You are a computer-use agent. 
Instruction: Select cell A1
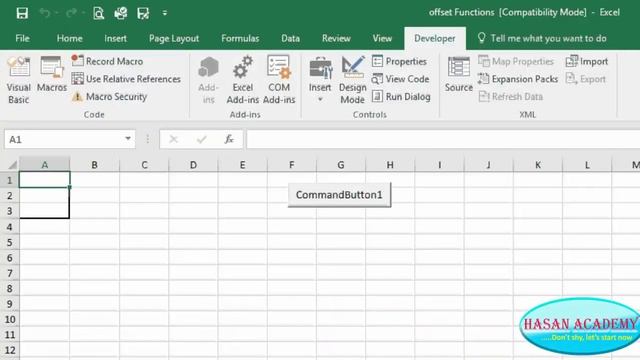[x=44, y=180]
